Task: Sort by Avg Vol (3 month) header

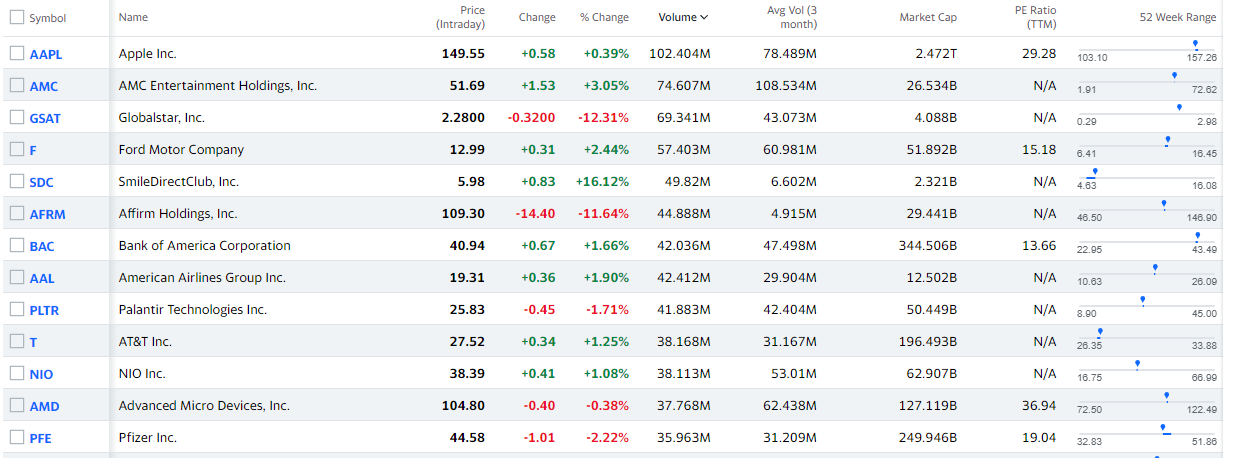Action: (x=792, y=17)
